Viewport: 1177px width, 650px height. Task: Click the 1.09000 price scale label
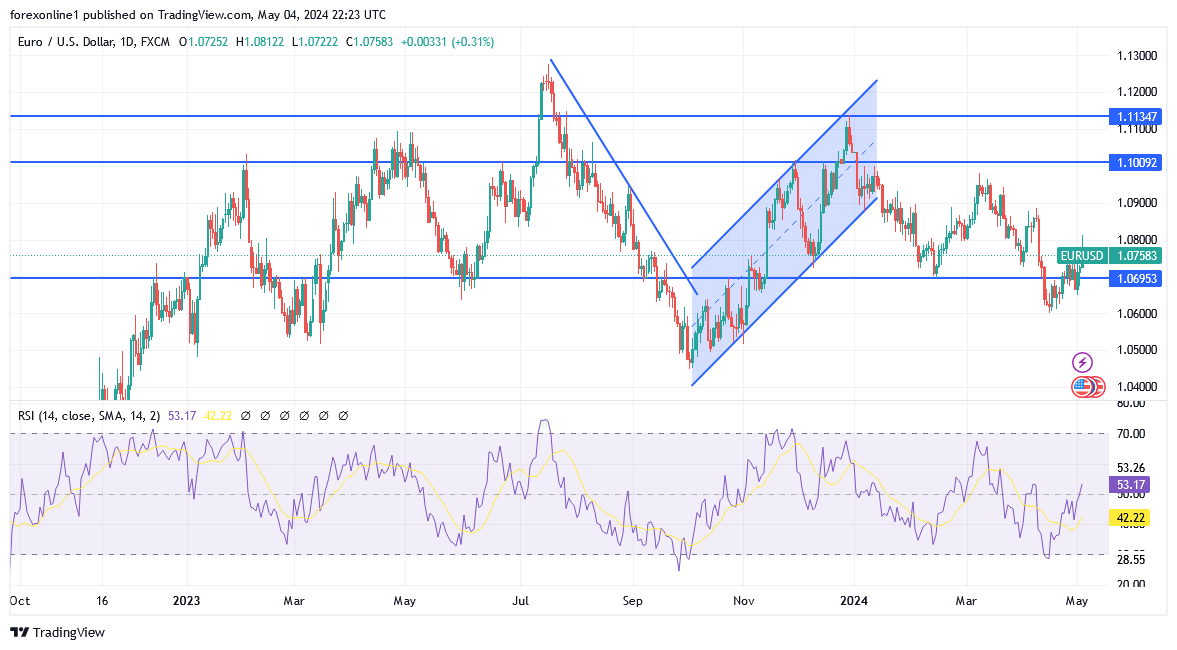(1136, 203)
